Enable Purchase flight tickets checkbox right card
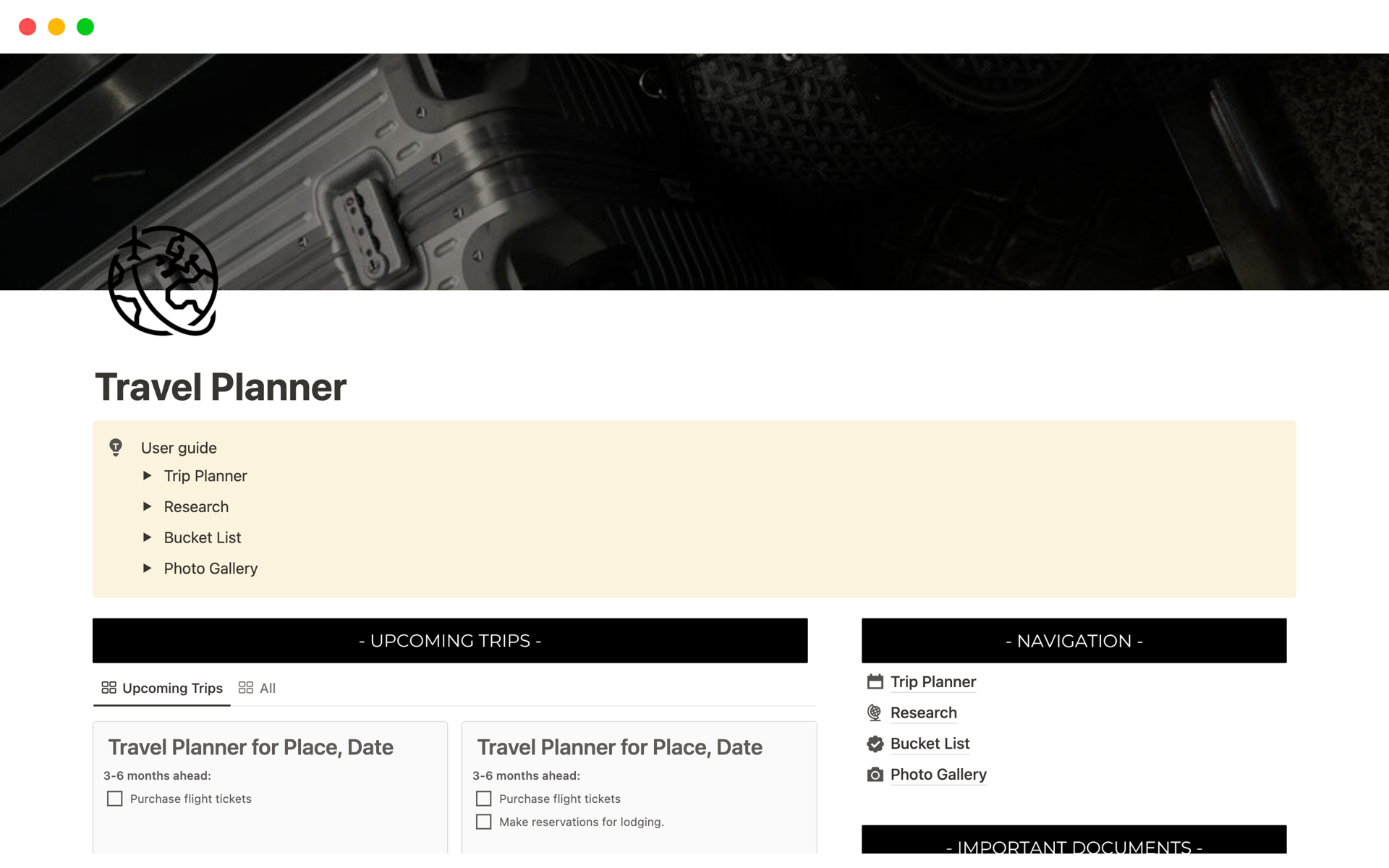The image size is (1389, 868). click(484, 798)
